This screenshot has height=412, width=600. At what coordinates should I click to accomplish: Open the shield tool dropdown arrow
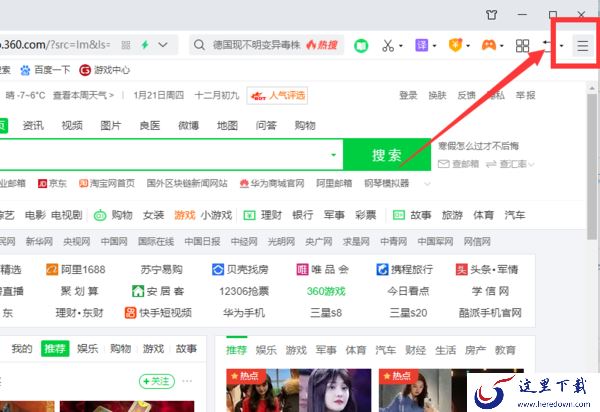[x=468, y=46]
